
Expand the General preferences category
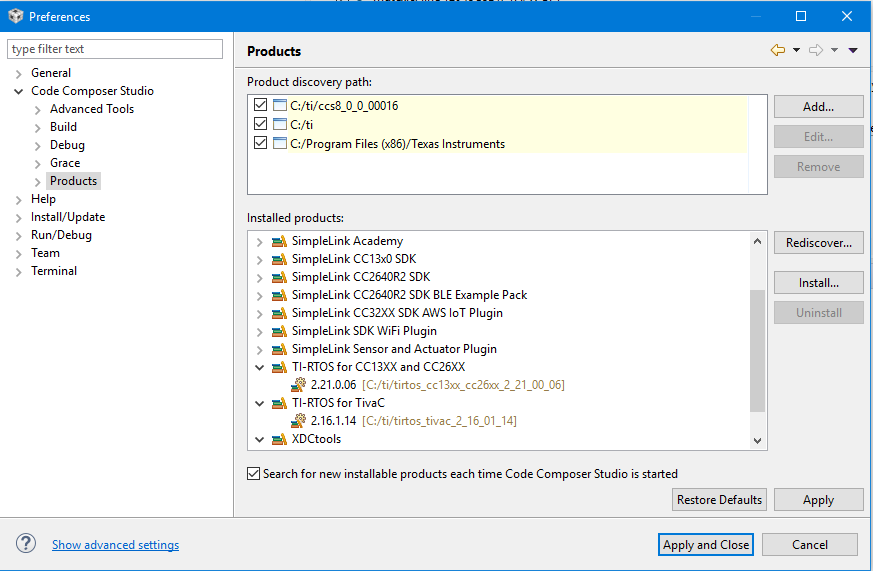point(18,73)
